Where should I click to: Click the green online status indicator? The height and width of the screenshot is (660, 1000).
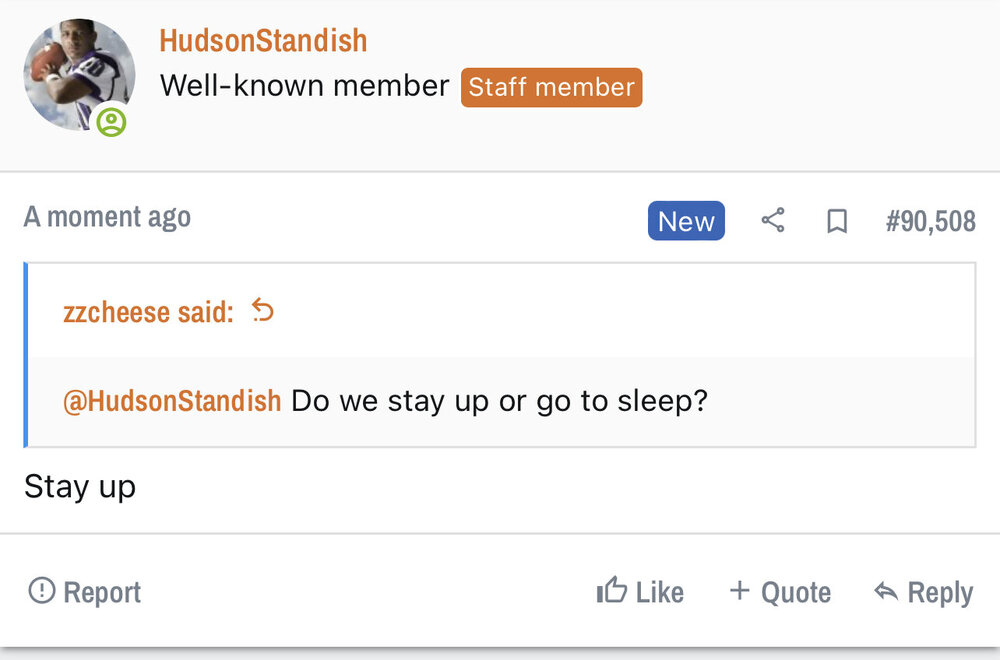112,123
